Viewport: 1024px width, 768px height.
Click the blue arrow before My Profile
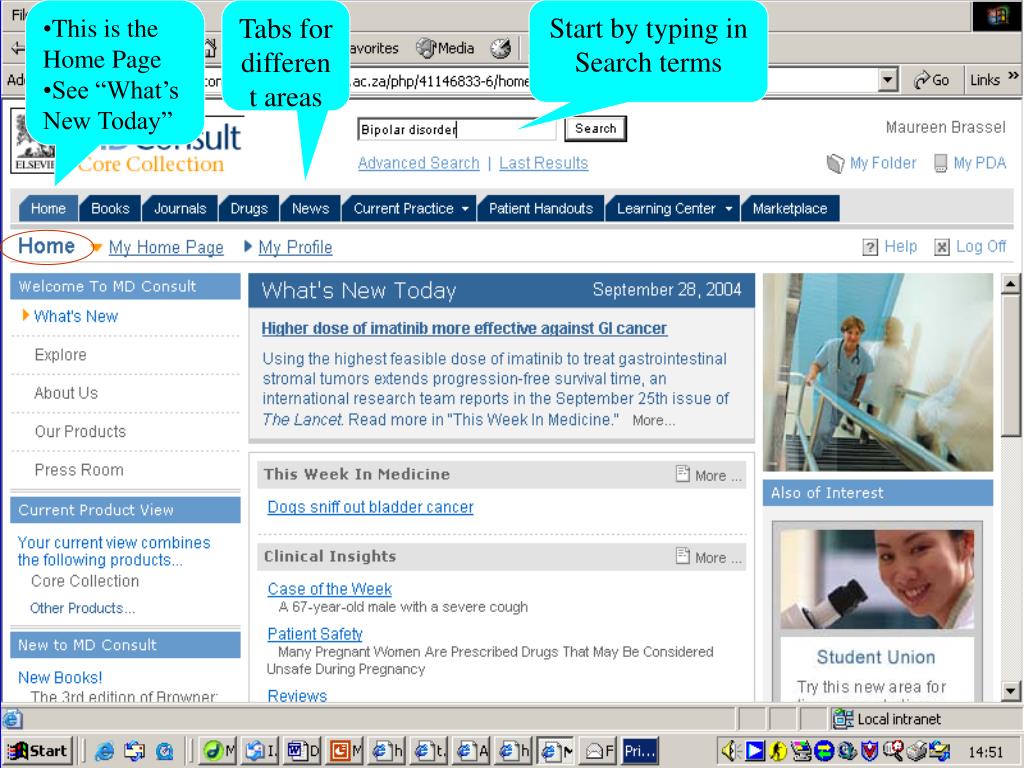coord(248,246)
